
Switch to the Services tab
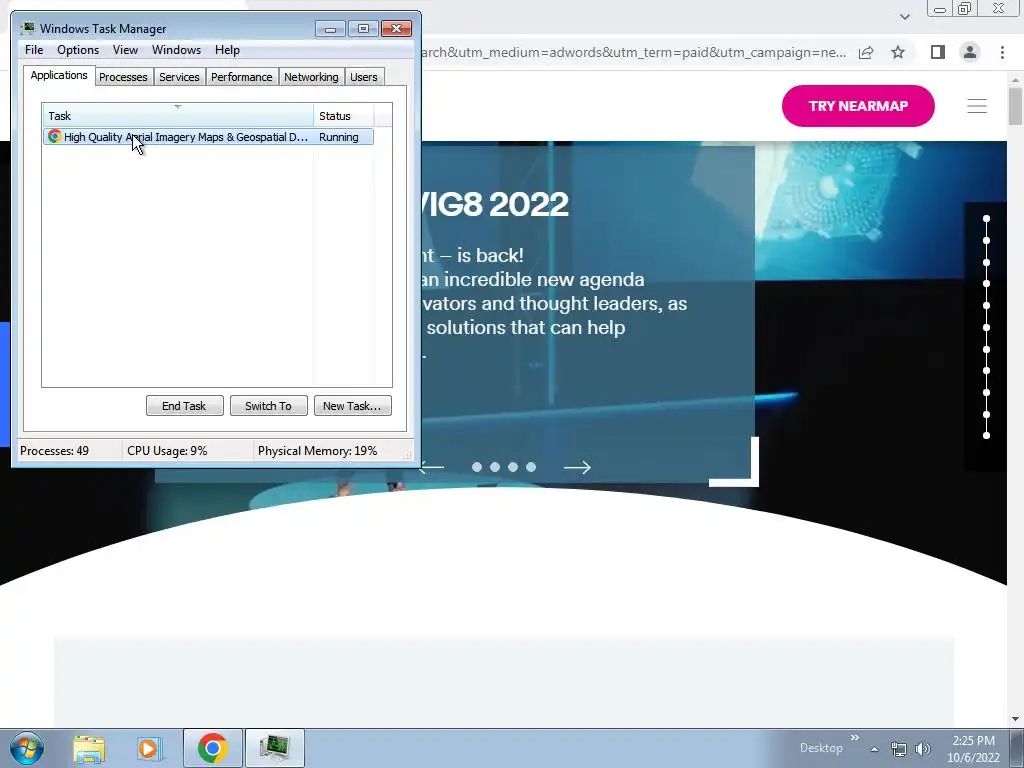179,77
